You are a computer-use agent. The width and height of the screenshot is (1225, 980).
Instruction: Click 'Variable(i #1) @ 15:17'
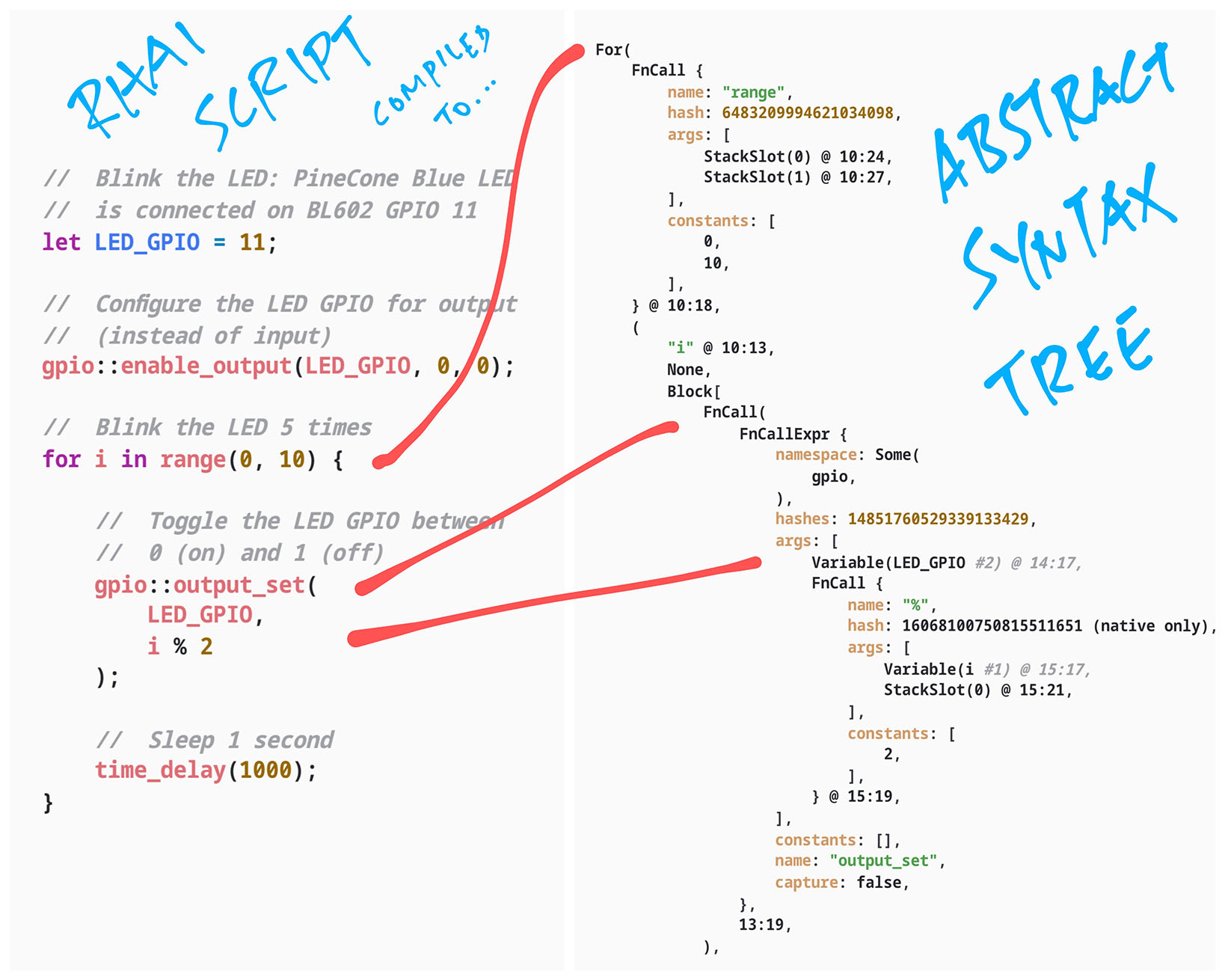click(x=987, y=670)
